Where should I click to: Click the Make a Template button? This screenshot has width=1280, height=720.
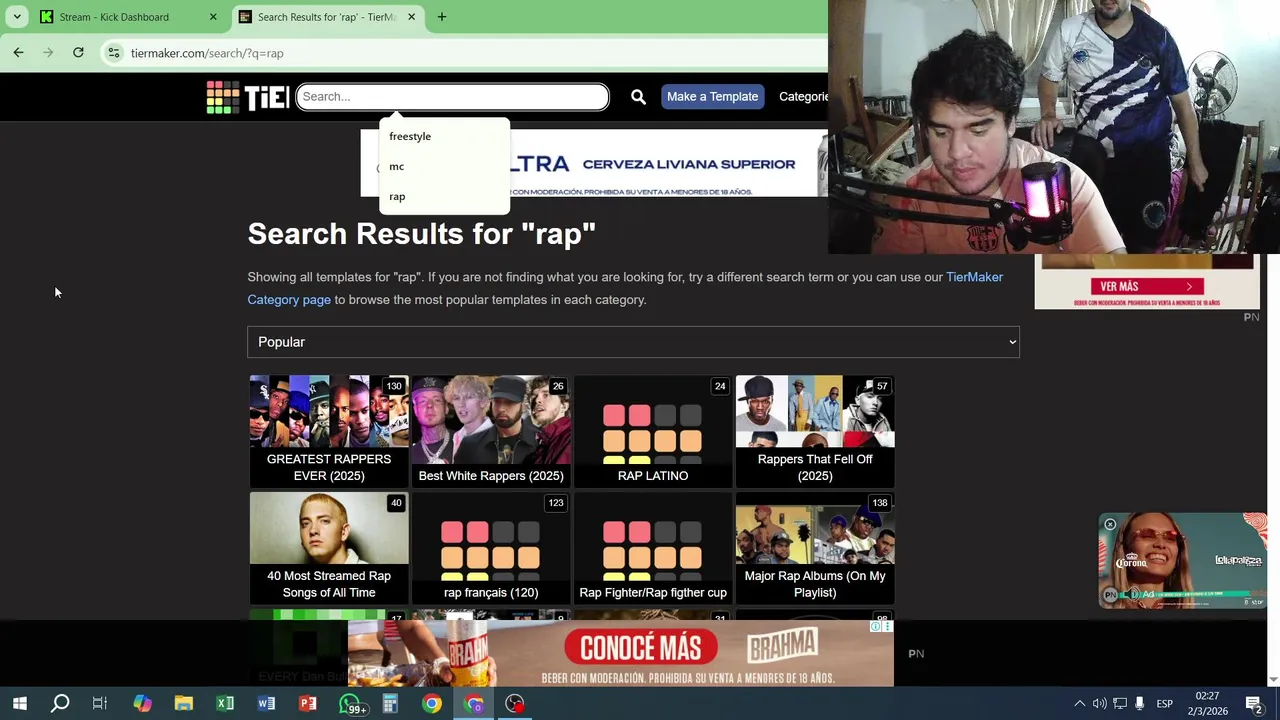coord(712,97)
